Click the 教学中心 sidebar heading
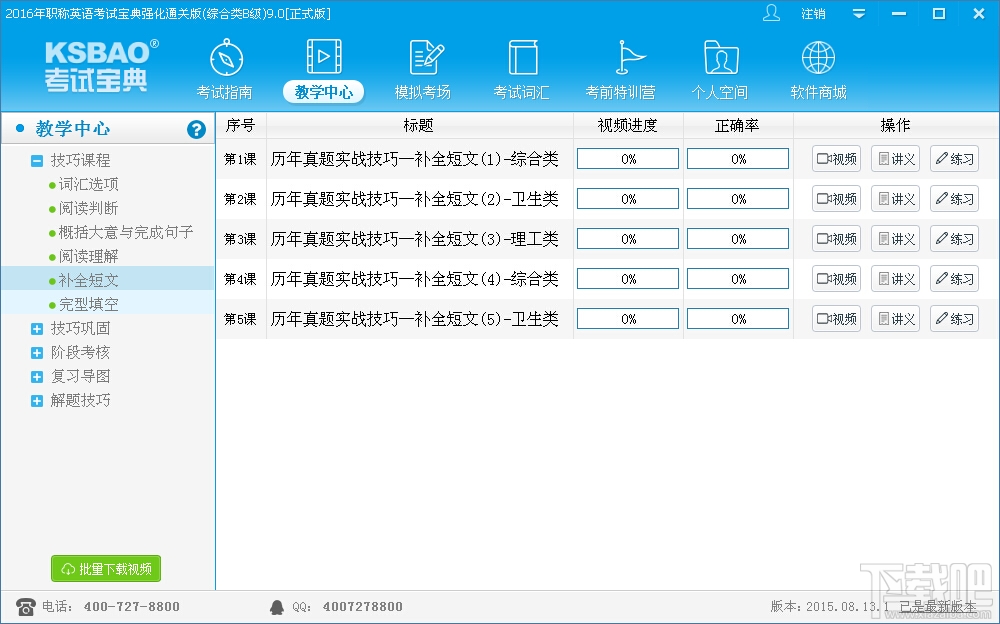 tap(73, 129)
